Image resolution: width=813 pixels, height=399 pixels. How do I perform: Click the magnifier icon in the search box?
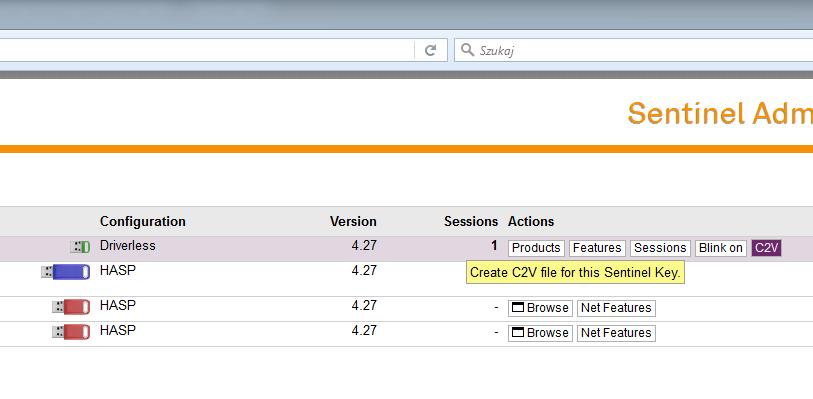pos(467,50)
